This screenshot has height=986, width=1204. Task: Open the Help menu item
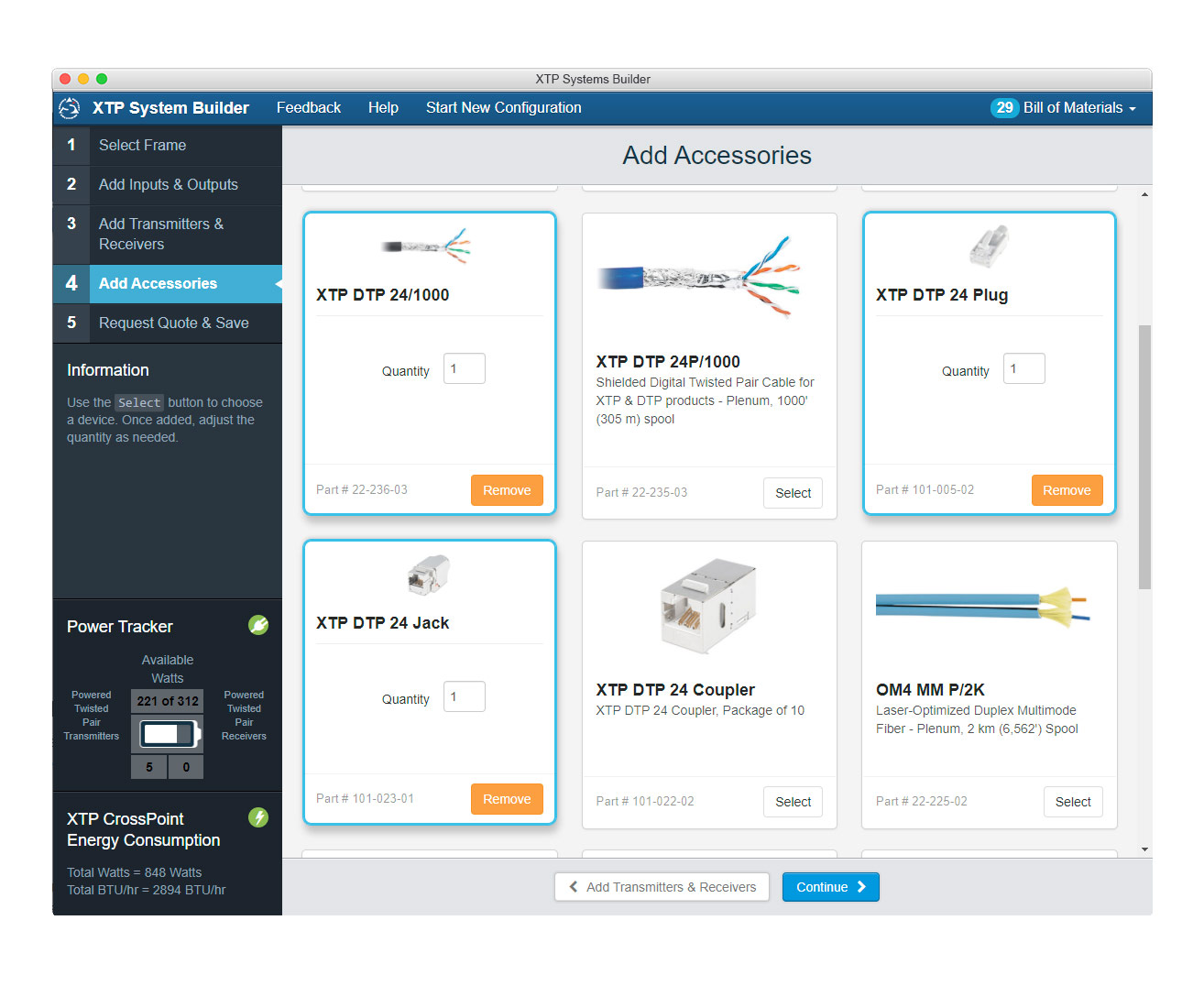[383, 108]
